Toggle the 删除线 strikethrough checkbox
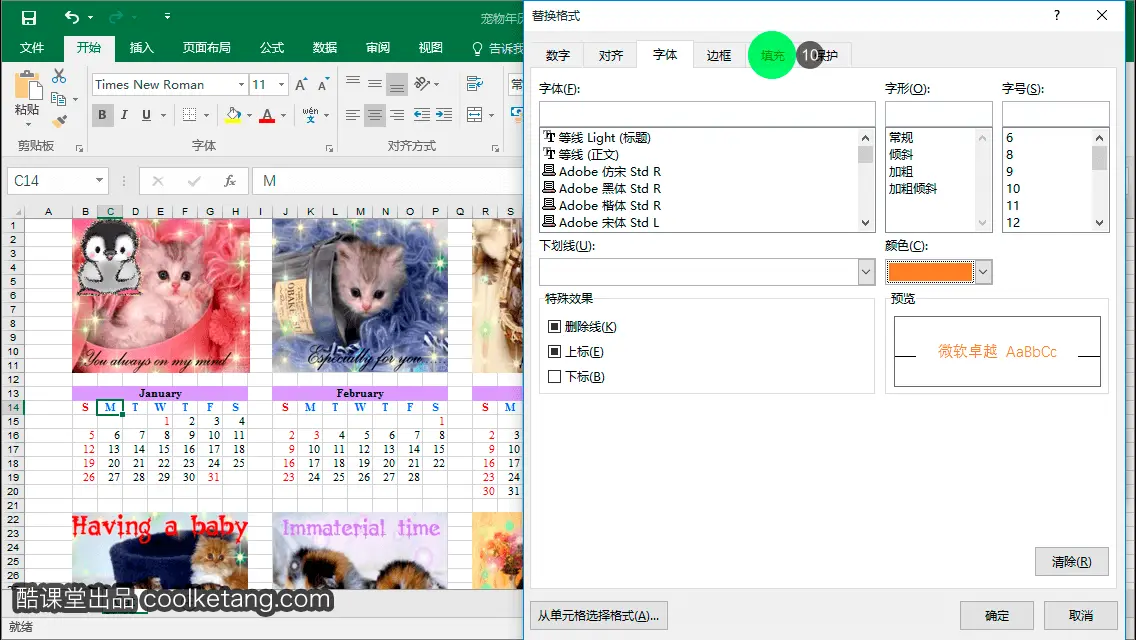The image size is (1136, 640). pos(554,327)
